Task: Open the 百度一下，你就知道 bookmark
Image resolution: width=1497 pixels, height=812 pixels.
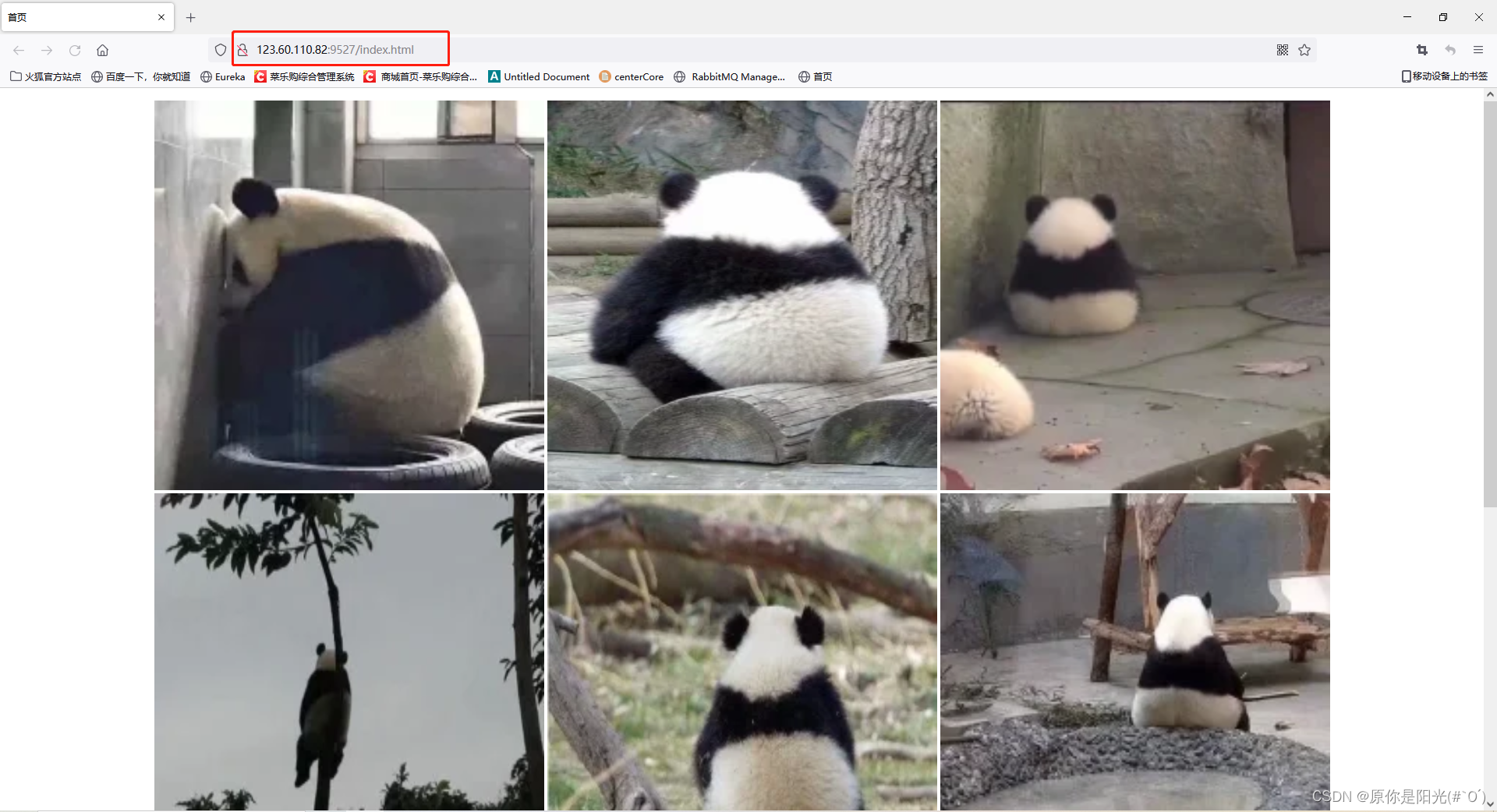Action: pos(141,76)
